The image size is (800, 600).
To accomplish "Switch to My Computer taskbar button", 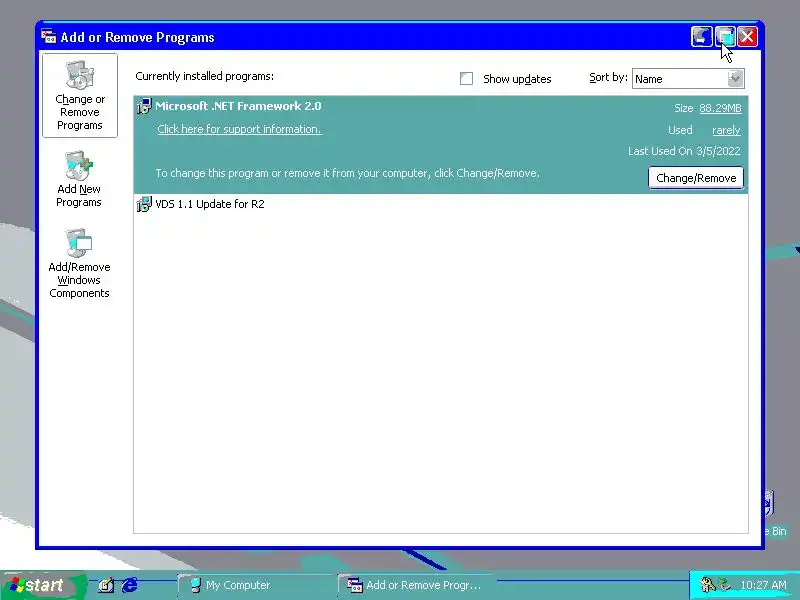I will [x=255, y=585].
